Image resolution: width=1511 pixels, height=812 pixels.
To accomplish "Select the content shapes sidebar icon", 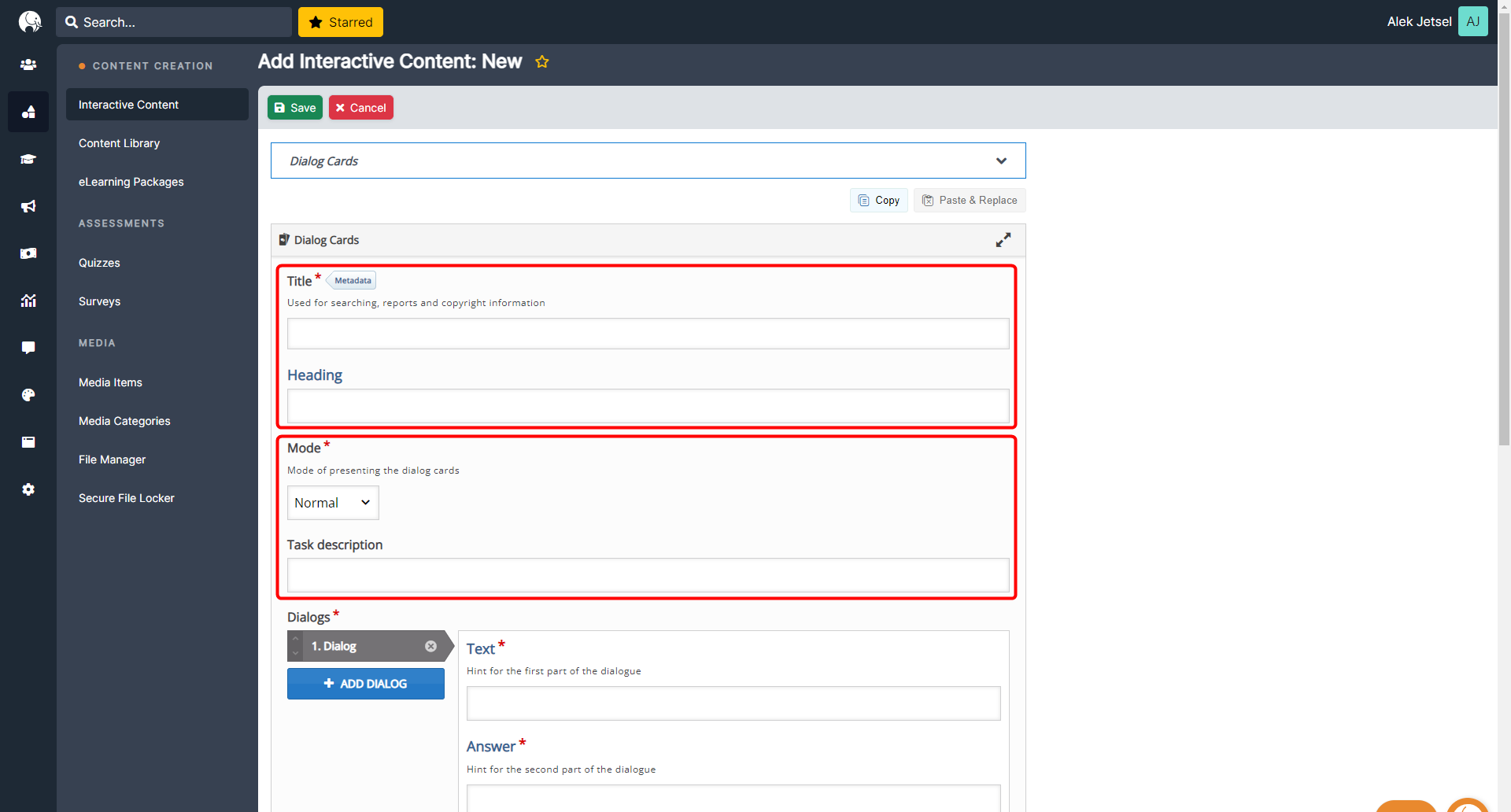I will pos(28,112).
